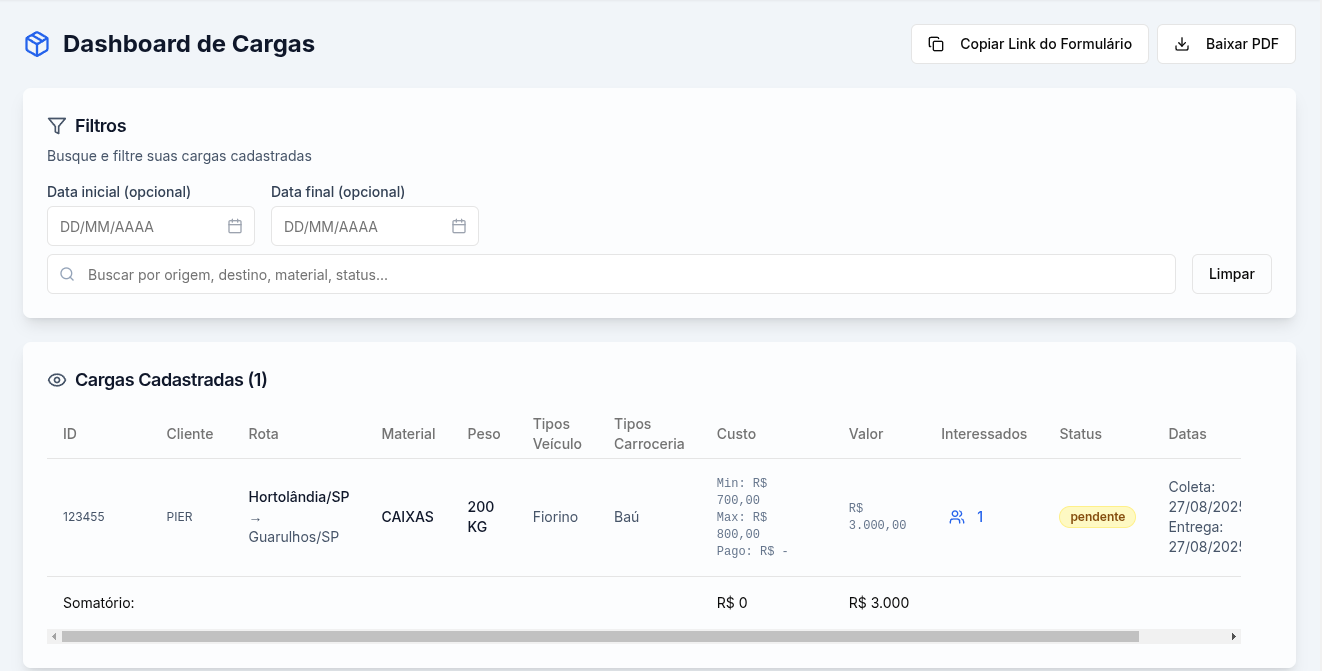Click the copy icon beside Copiar Link
Screen dimensions: 1322x671
click(936, 44)
